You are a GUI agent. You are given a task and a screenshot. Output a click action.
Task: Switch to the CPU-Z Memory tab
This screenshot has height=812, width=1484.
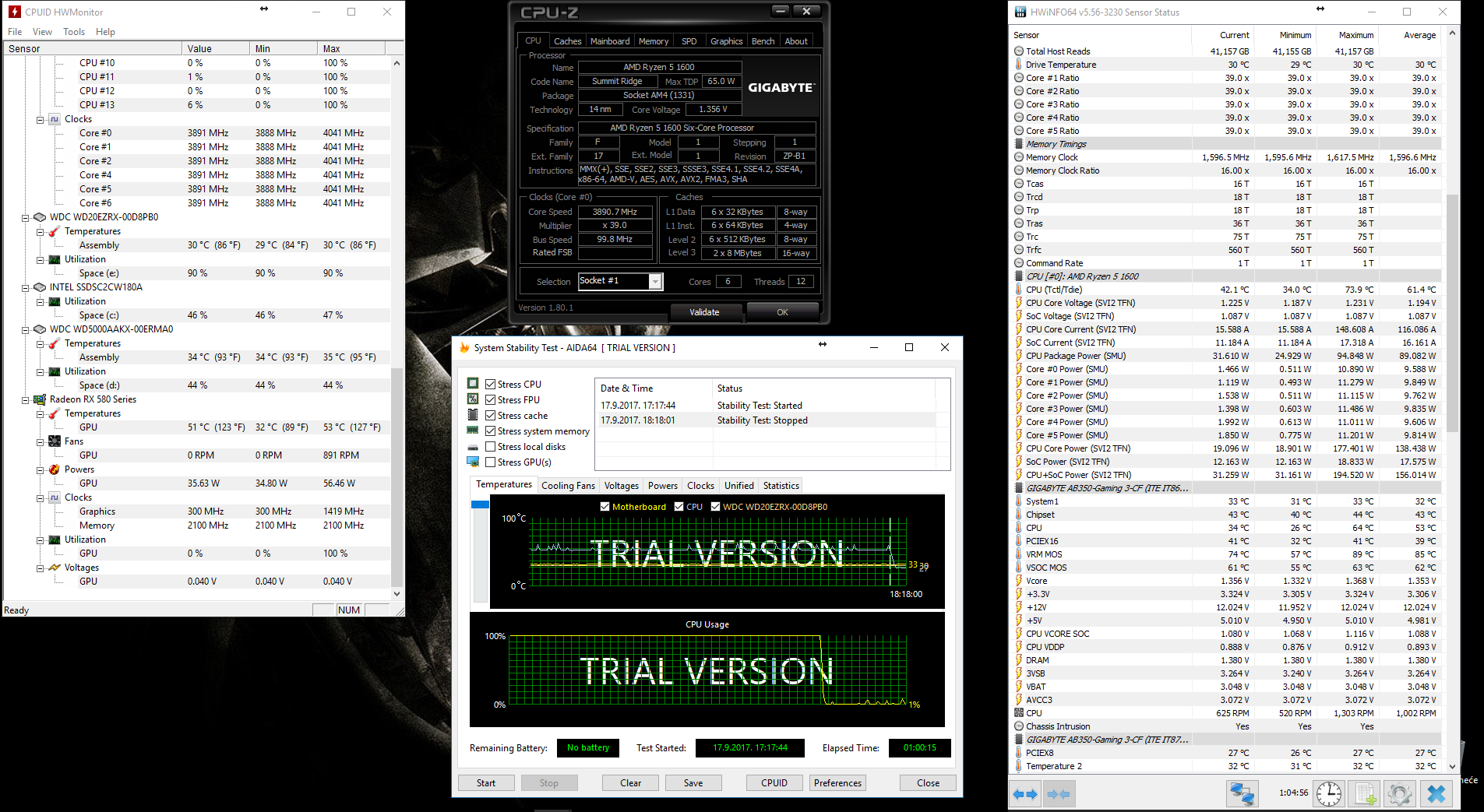pos(653,41)
